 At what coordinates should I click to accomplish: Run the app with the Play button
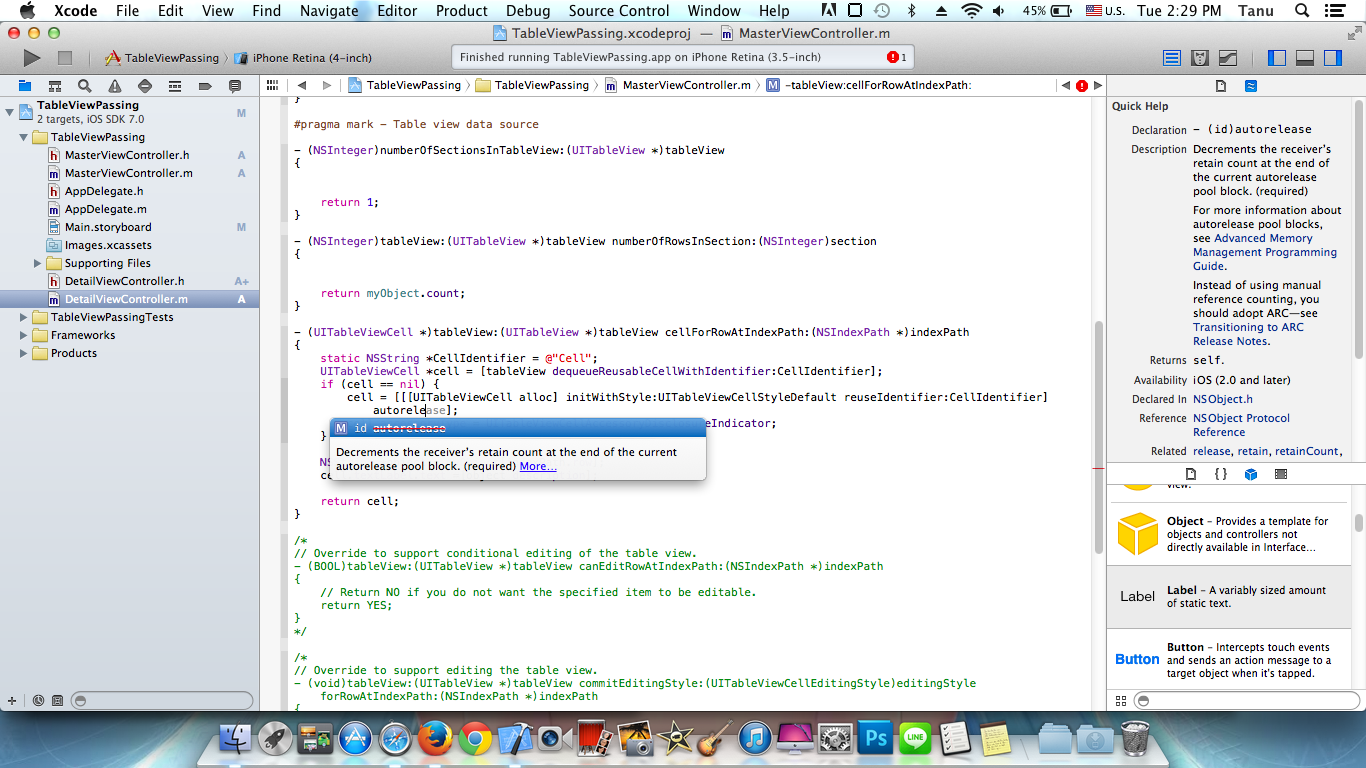click(32, 58)
